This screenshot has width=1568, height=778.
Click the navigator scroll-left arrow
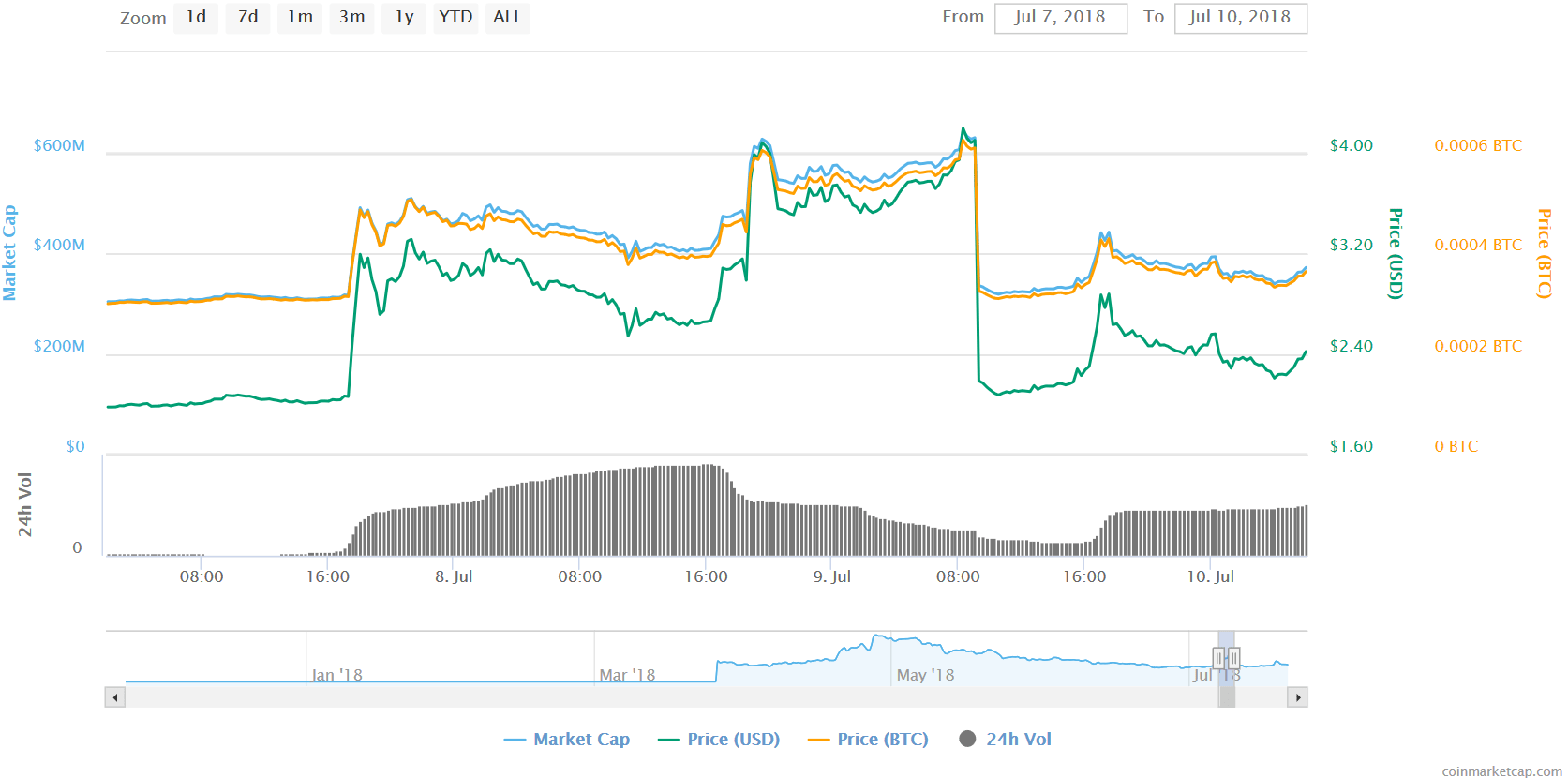click(x=115, y=697)
